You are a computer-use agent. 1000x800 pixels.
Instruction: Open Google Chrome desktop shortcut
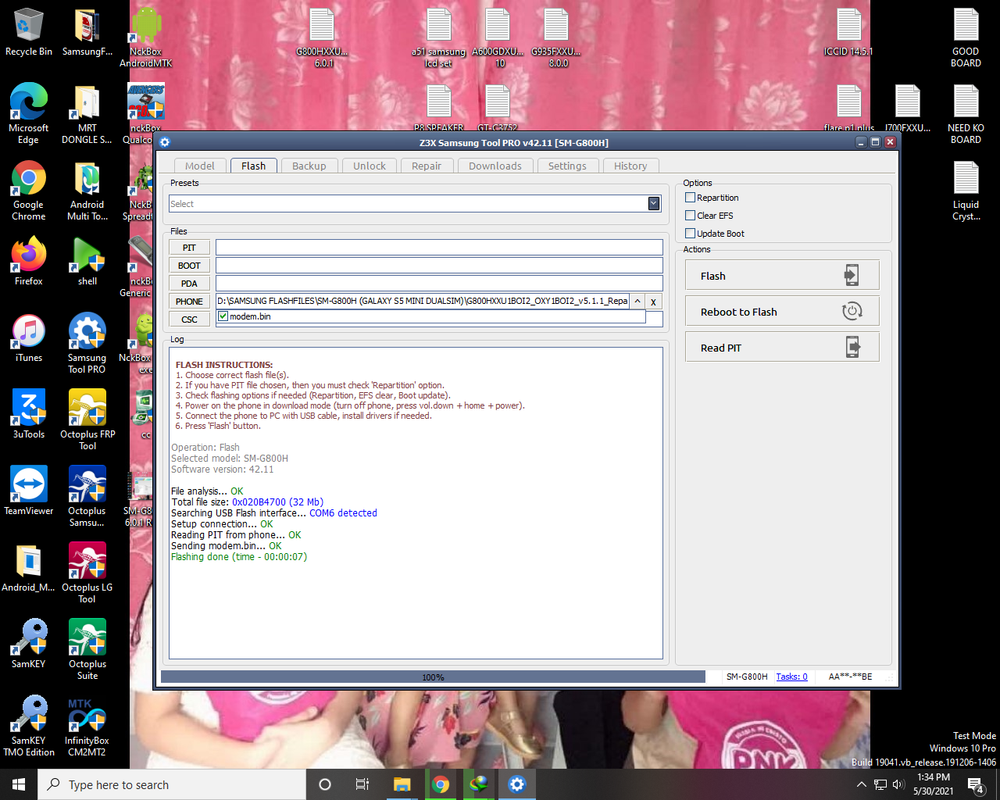pos(28,190)
